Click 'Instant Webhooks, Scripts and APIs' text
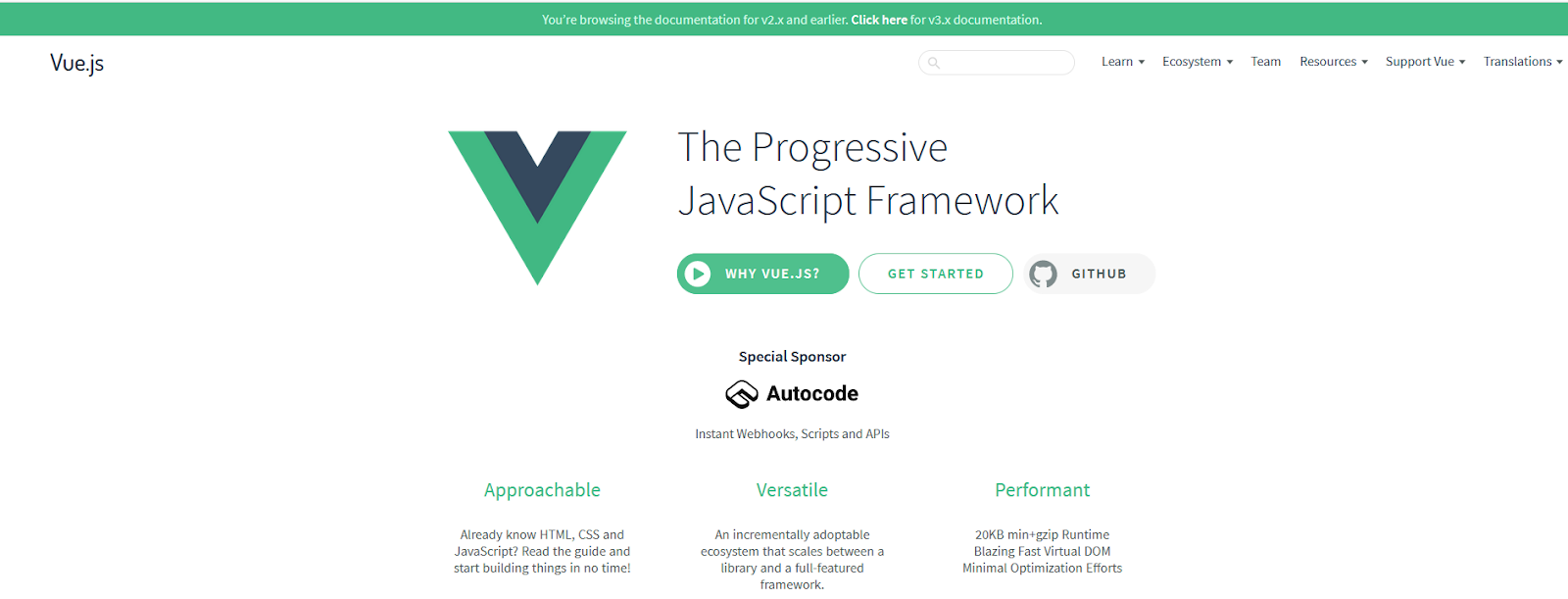This screenshot has height=599, width=1568. click(793, 433)
